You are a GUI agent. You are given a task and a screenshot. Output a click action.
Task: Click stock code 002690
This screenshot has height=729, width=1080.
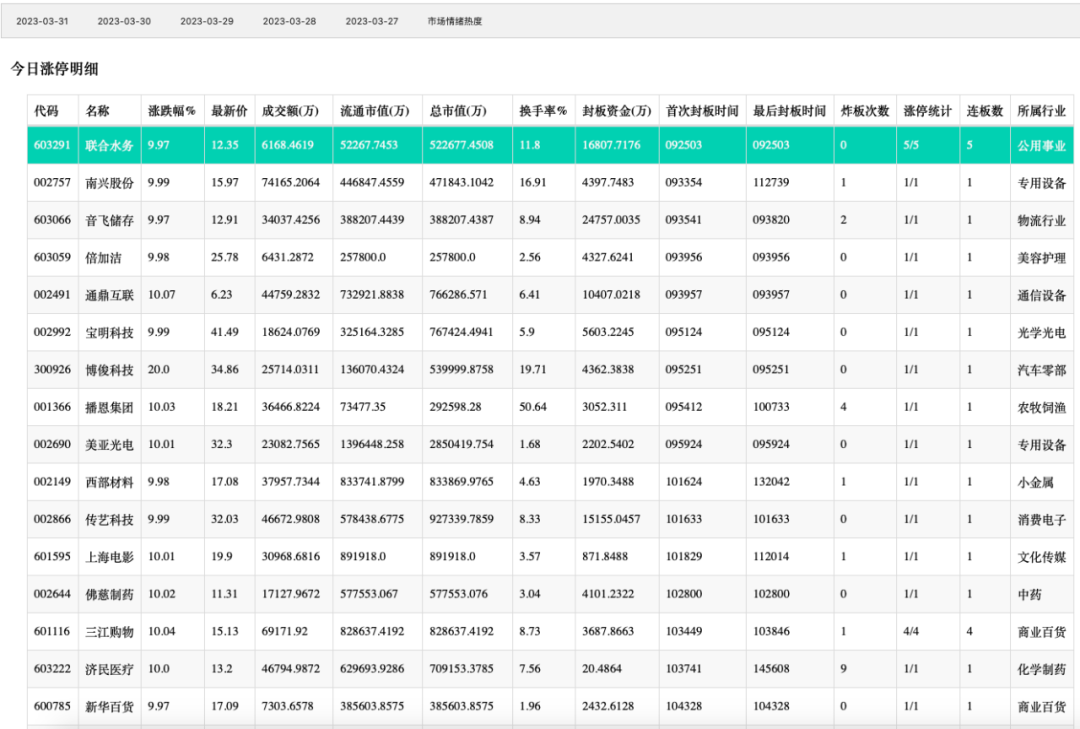click(52, 444)
